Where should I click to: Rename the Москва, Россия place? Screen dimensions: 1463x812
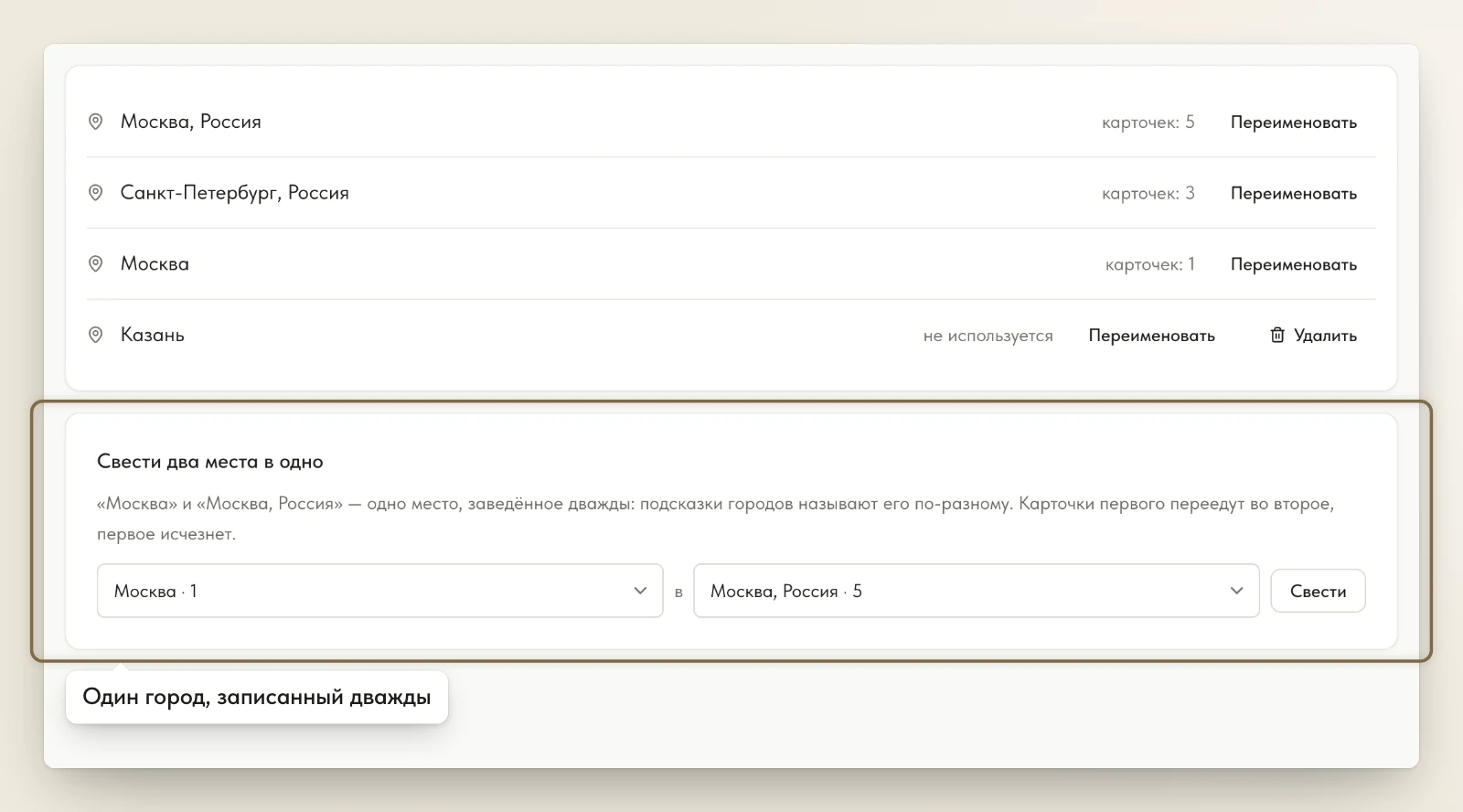[x=1293, y=123]
